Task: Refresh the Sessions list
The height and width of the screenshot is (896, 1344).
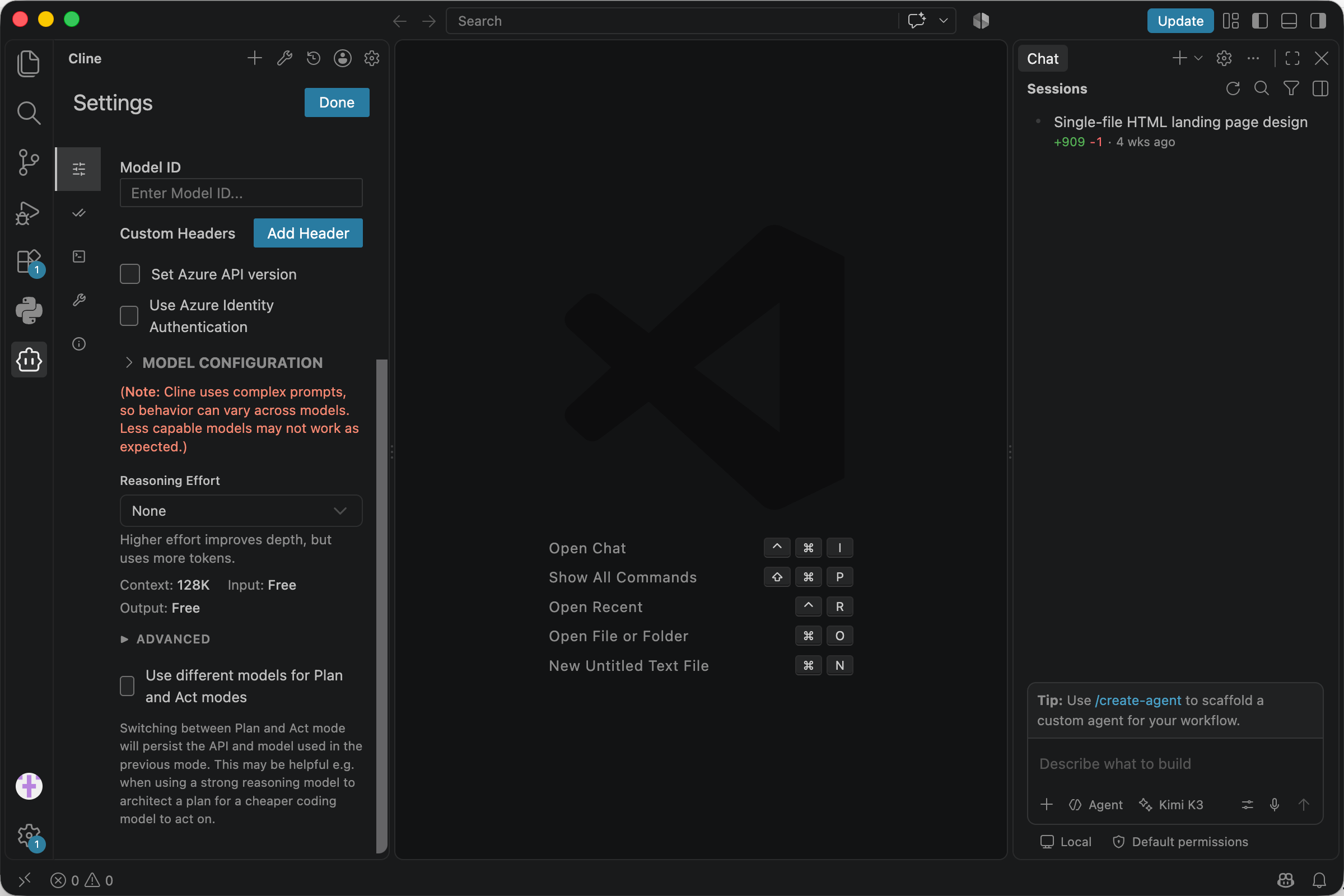Action: [x=1233, y=88]
